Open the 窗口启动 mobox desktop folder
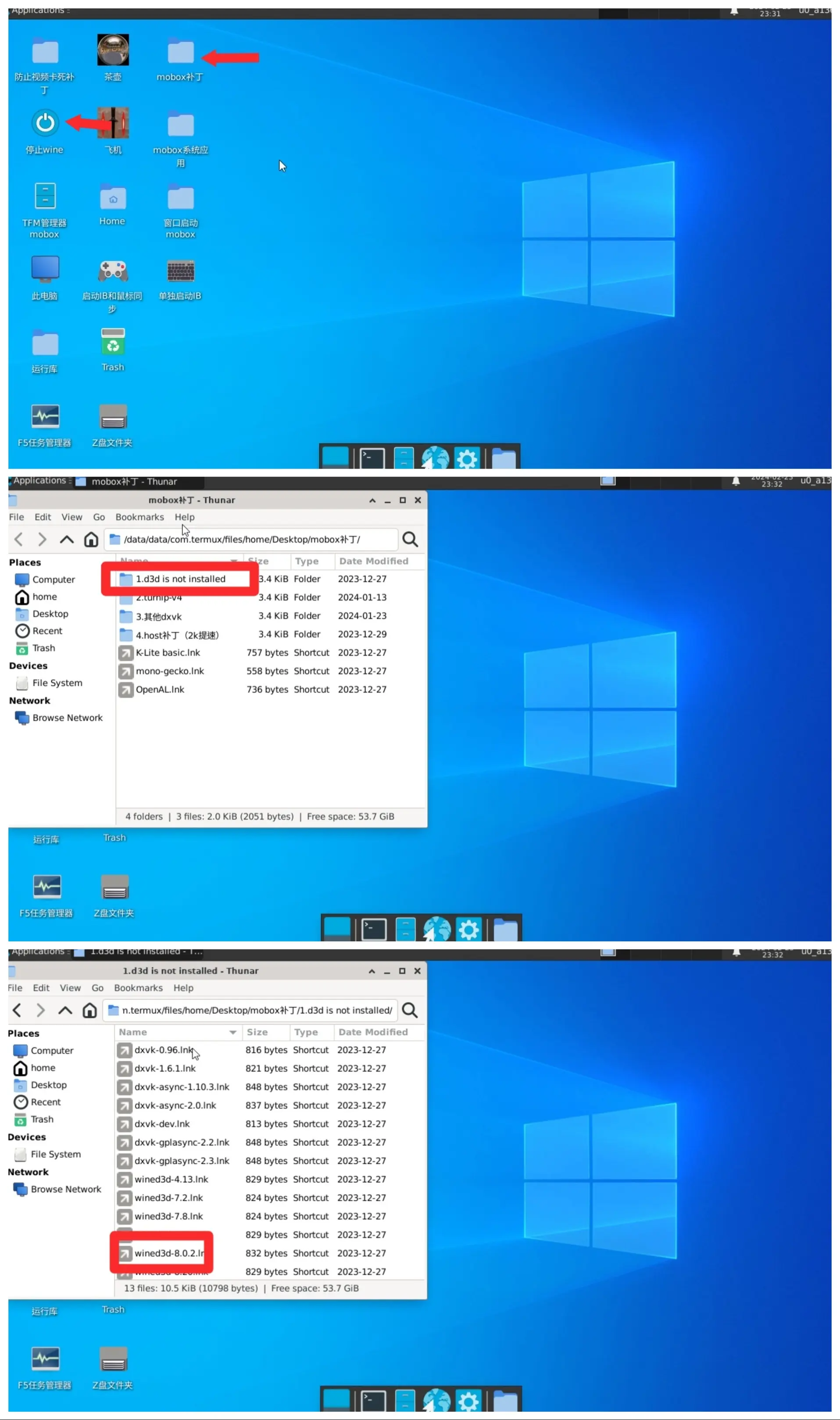 181,198
